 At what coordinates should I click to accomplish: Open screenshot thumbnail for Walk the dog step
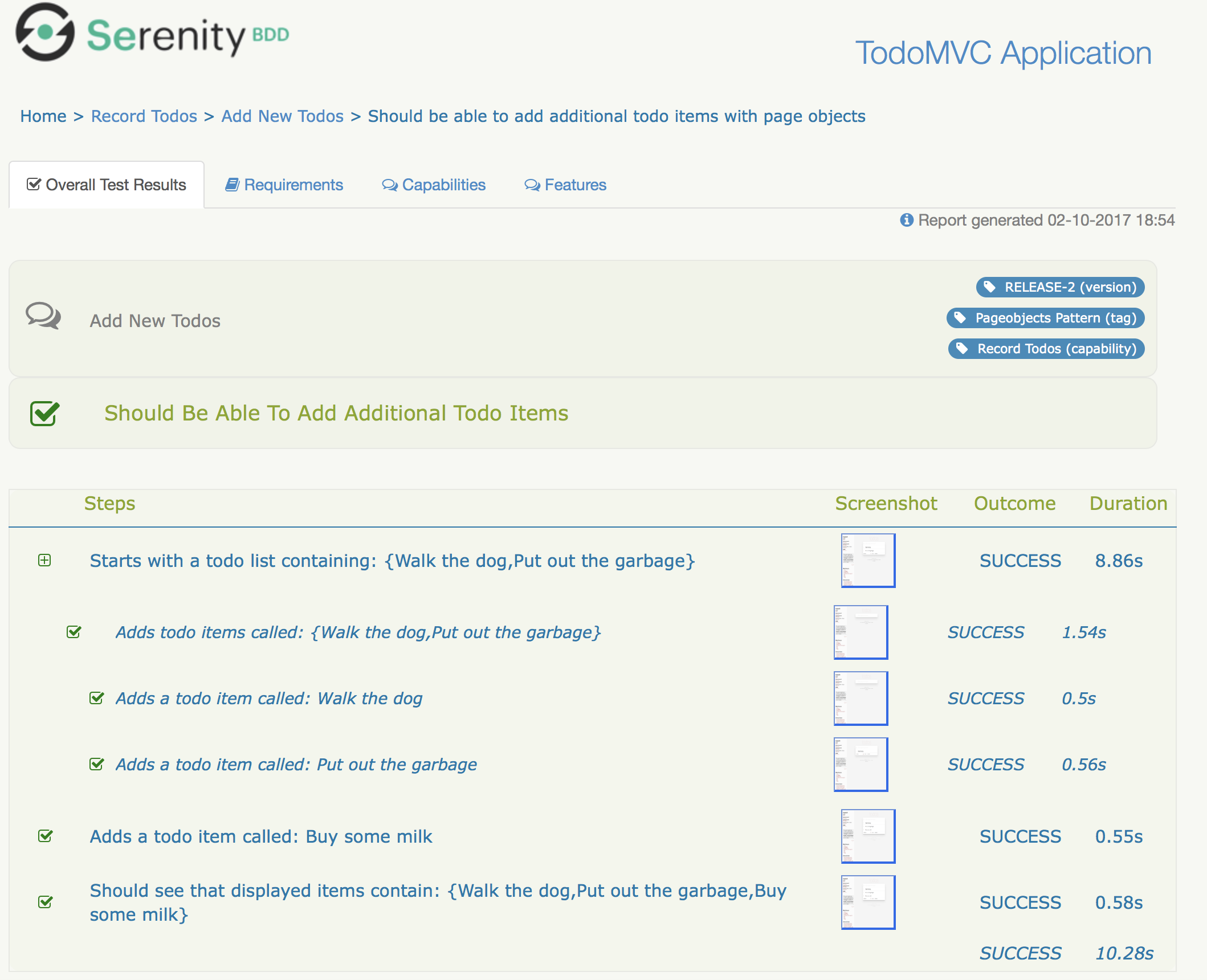pos(861,698)
